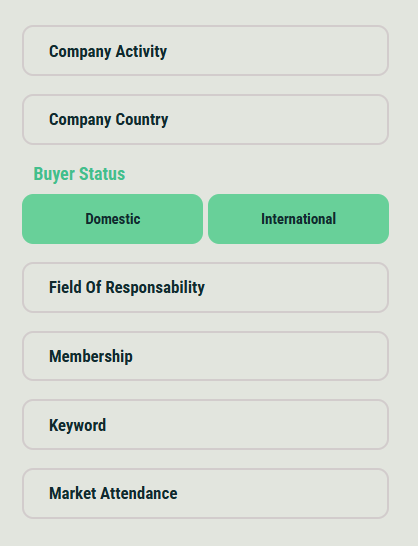The width and height of the screenshot is (418, 546).
Task: Toggle the Domestic buyer status
Action: click(x=113, y=219)
